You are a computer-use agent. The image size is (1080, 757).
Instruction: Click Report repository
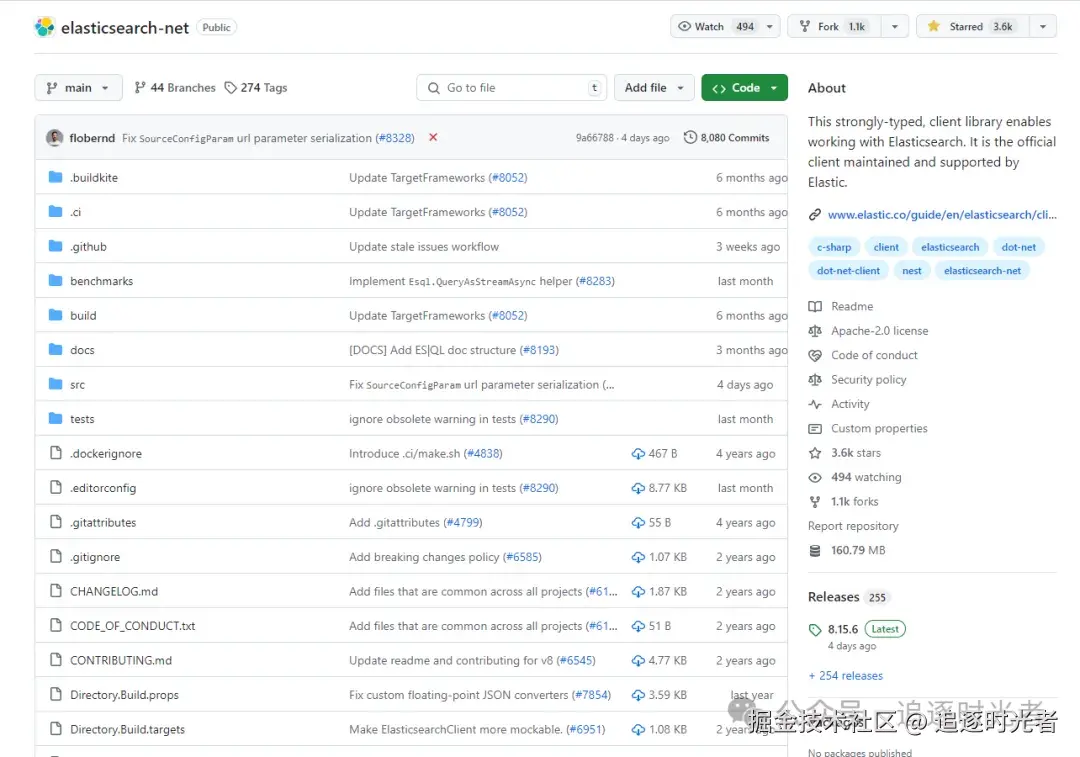(x=853, y=526)
